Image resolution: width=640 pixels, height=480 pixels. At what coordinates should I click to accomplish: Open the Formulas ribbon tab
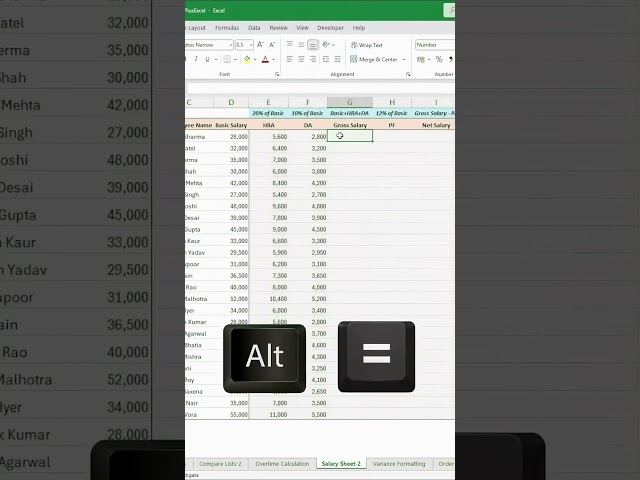pos(227,28)
